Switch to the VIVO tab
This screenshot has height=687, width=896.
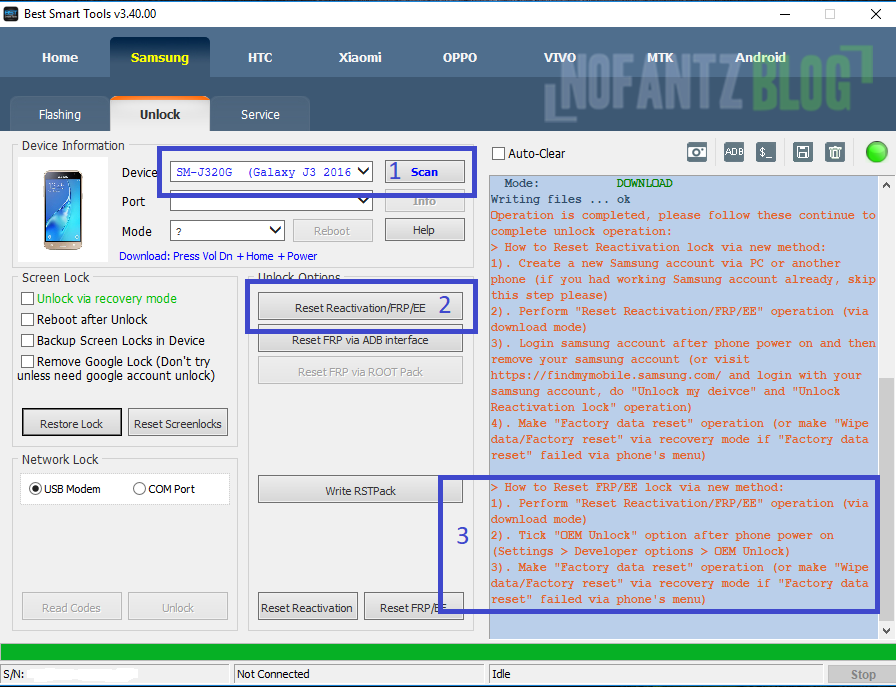point(559,58)
